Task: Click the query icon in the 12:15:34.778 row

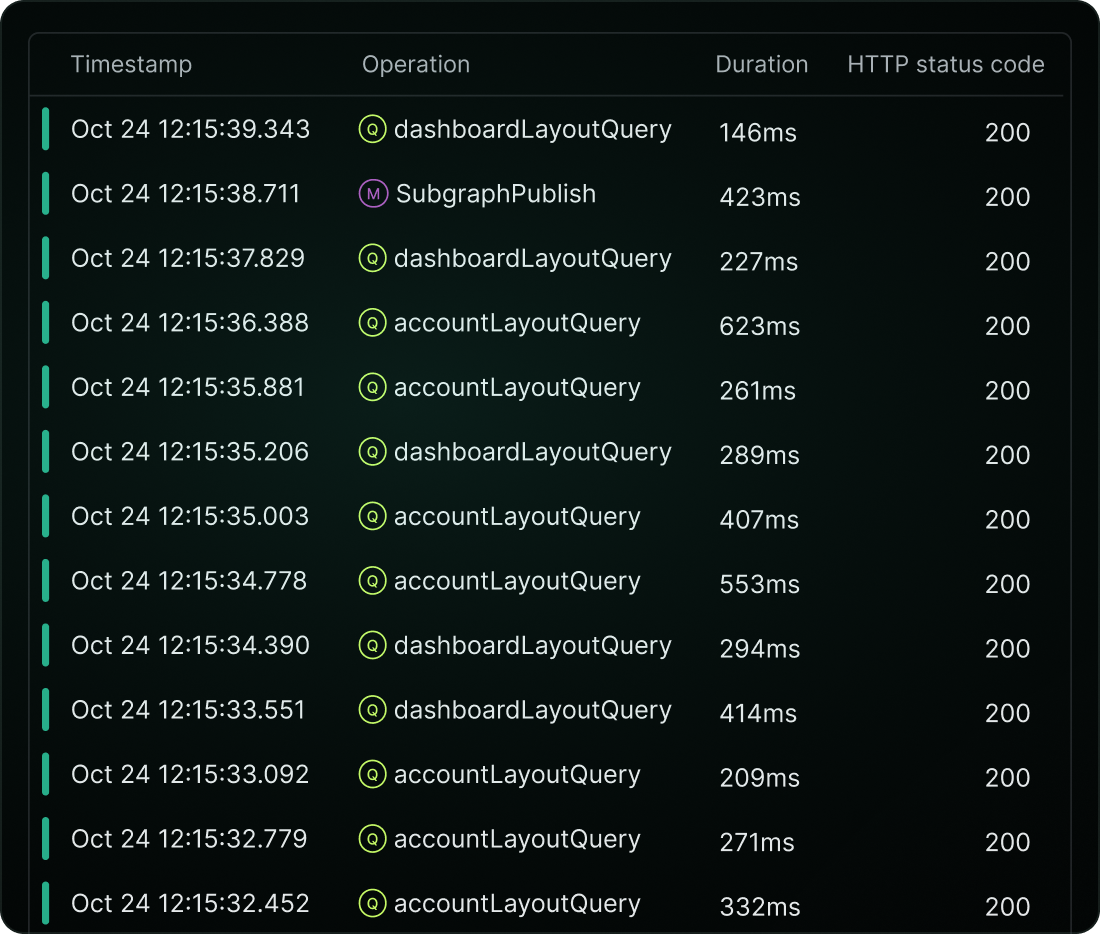Action: pyautogui.click(x=373, y=581)
